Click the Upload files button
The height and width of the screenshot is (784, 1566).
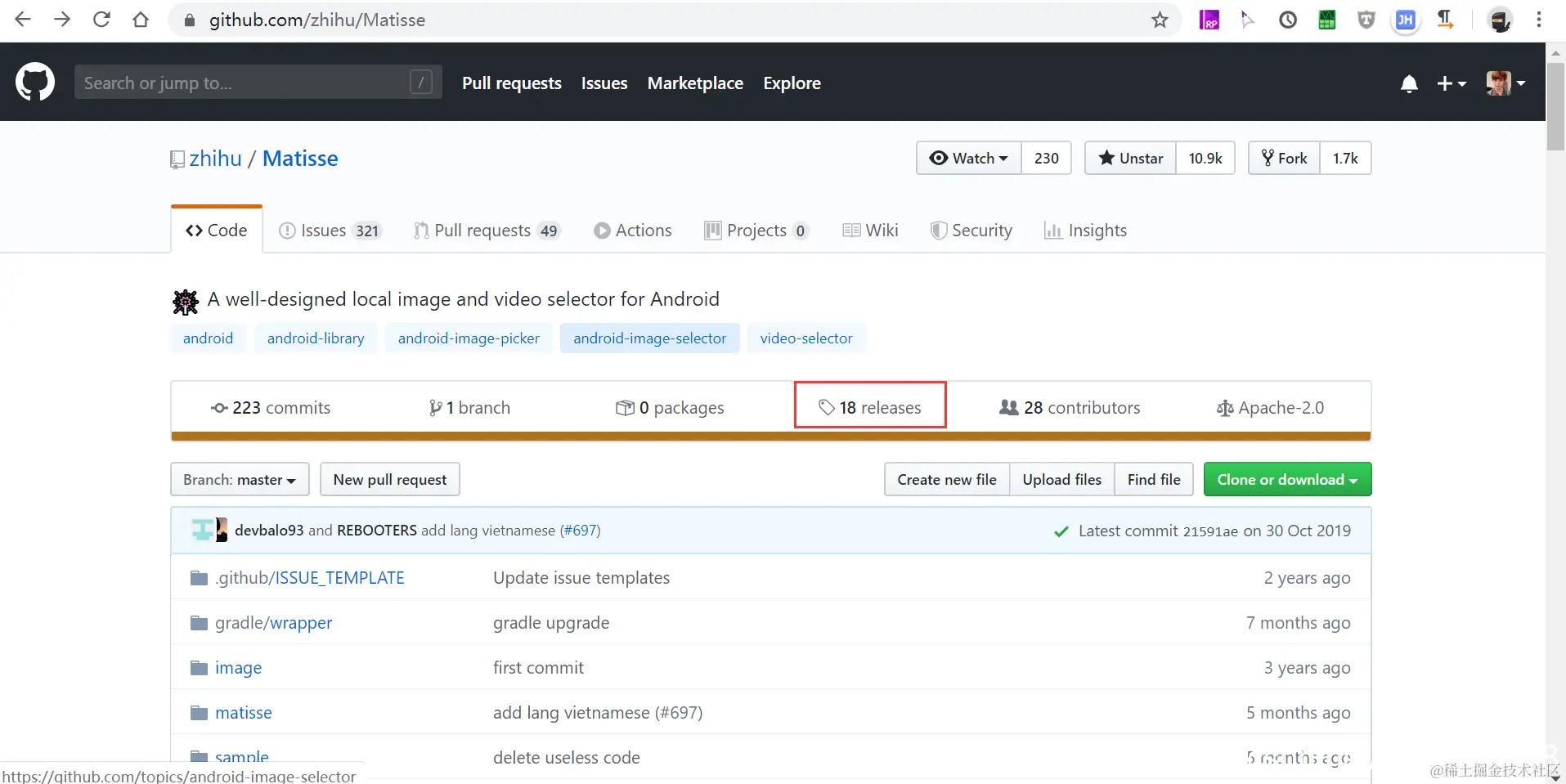pyautogui.click(x=1062, y=479)
